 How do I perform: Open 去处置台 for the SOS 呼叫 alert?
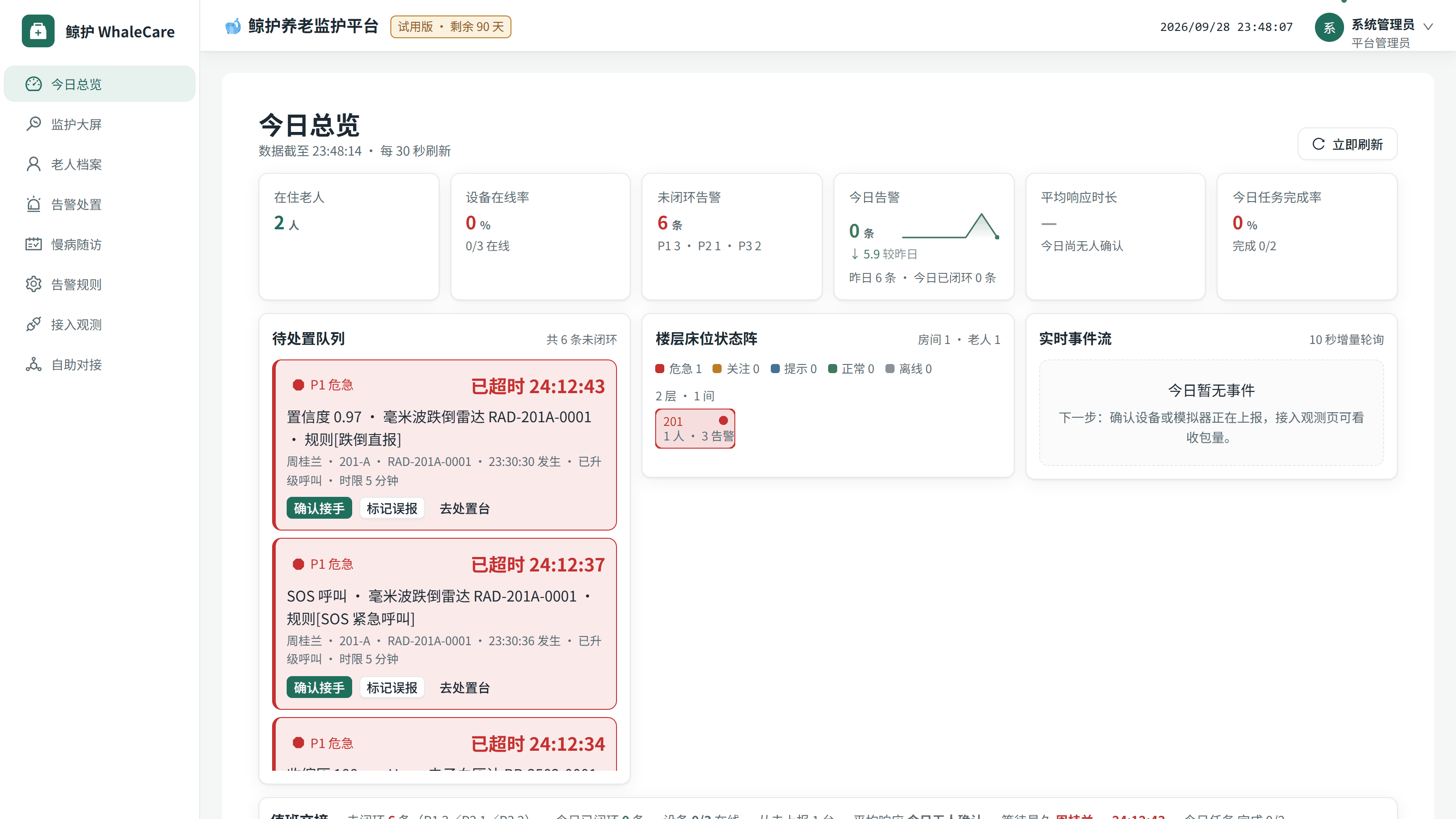click(465, 688)
